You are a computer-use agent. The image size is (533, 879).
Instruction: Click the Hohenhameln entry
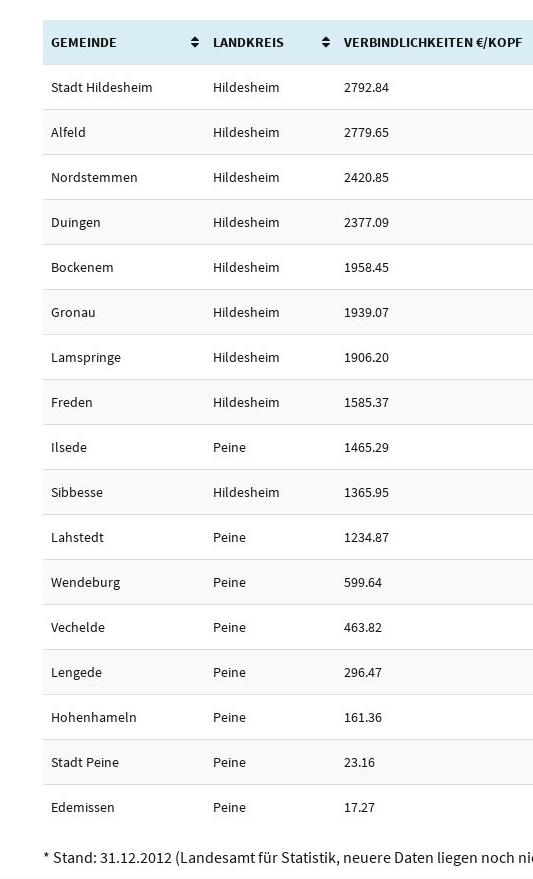tap(94, 718)
